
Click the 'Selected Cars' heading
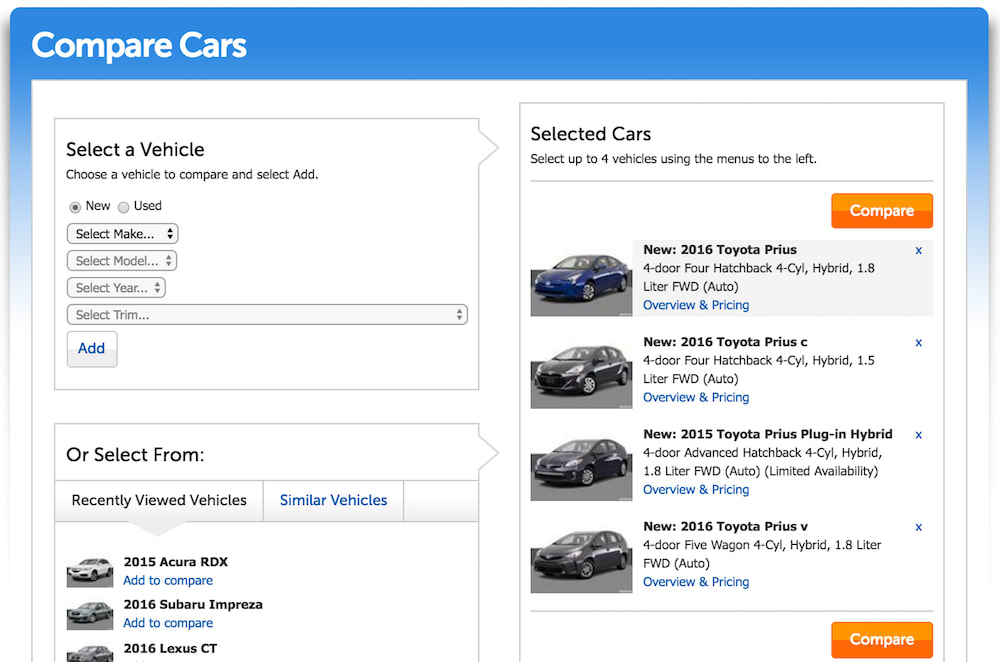click(591, 134)
